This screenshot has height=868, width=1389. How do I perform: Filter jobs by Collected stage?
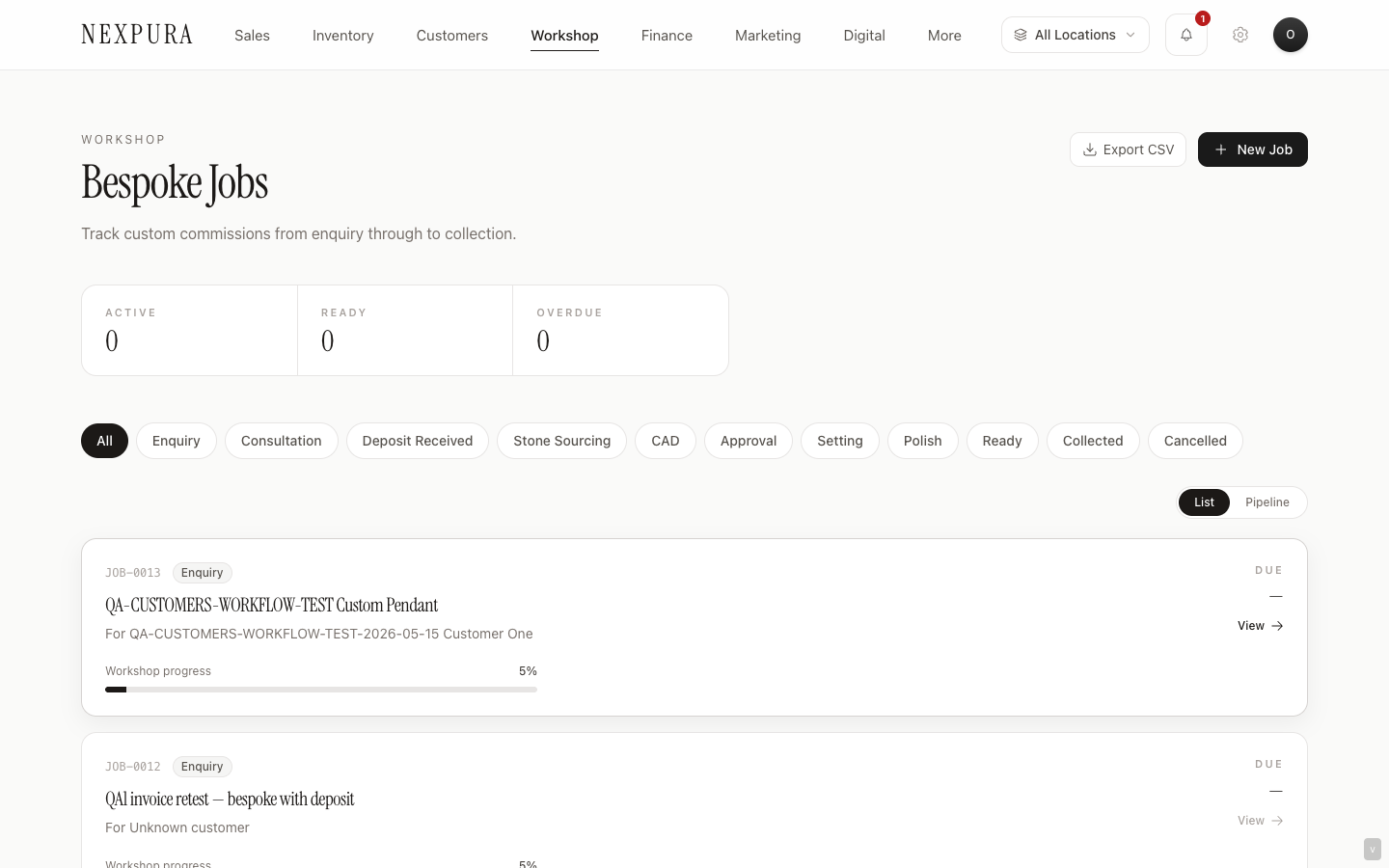(1093, 441)
